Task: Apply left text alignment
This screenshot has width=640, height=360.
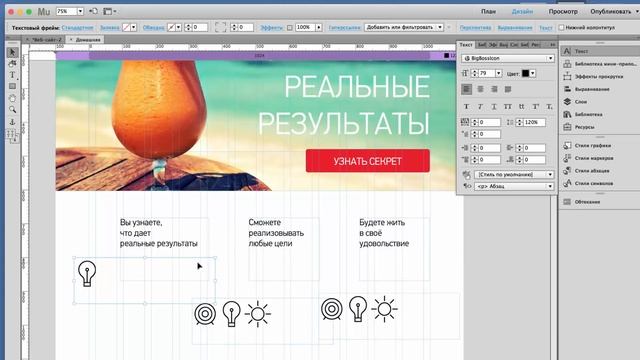Action: (467, 89)
